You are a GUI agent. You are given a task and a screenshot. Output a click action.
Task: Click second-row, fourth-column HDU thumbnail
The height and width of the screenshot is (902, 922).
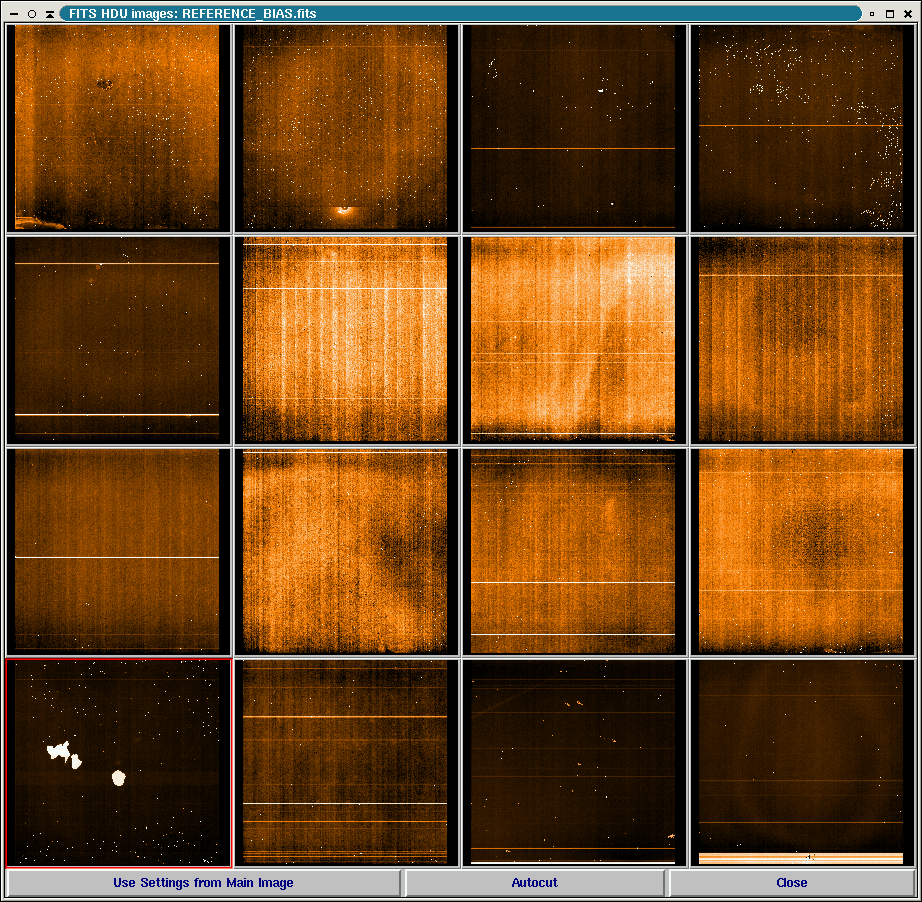(x=801, y=340)
